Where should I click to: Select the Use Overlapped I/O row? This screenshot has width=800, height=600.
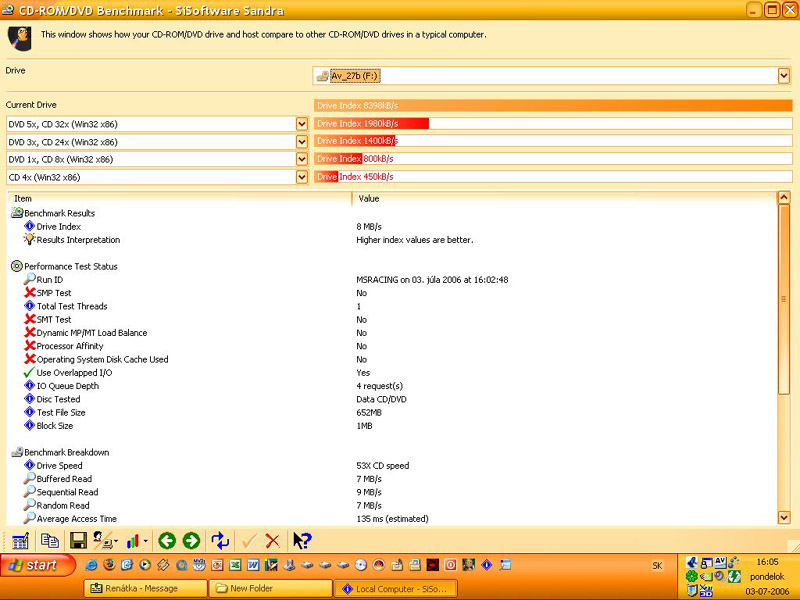click(68, 372)
